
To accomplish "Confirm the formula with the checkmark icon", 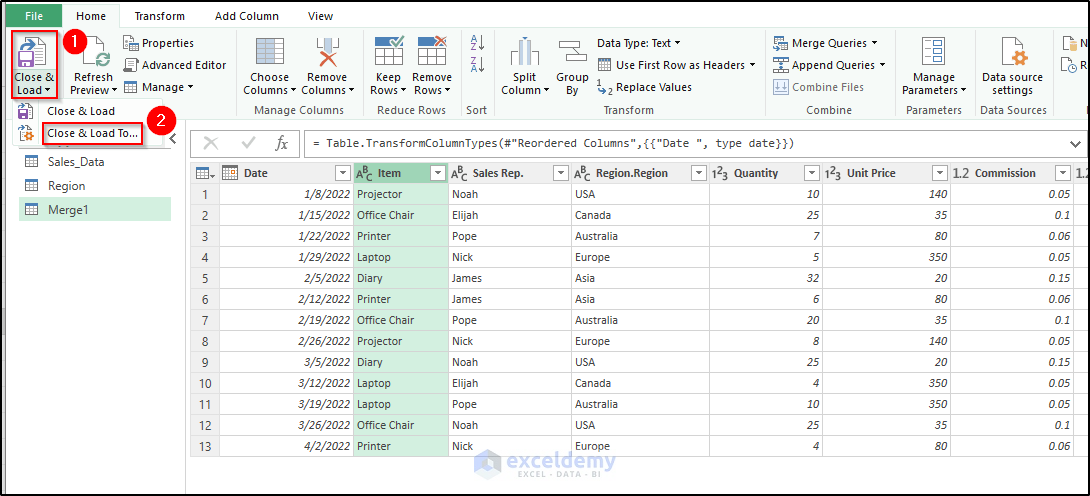I will coord(248,143).
